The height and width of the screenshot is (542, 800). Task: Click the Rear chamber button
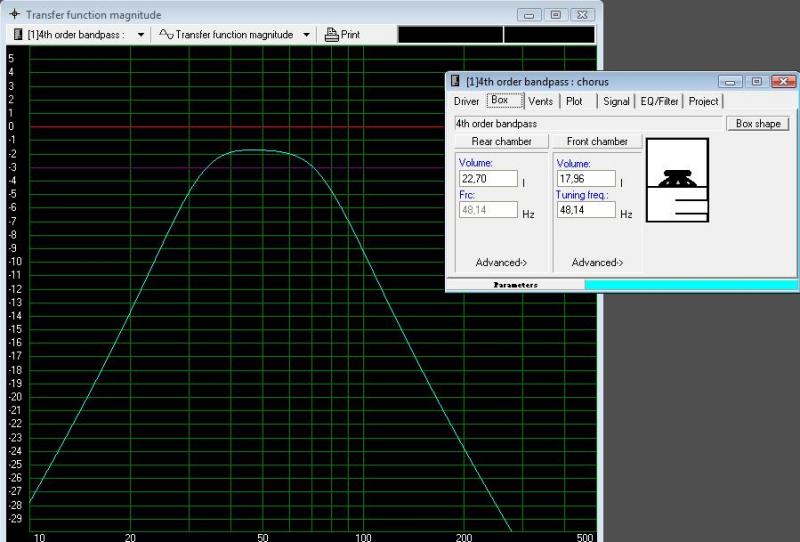[501, 142]
